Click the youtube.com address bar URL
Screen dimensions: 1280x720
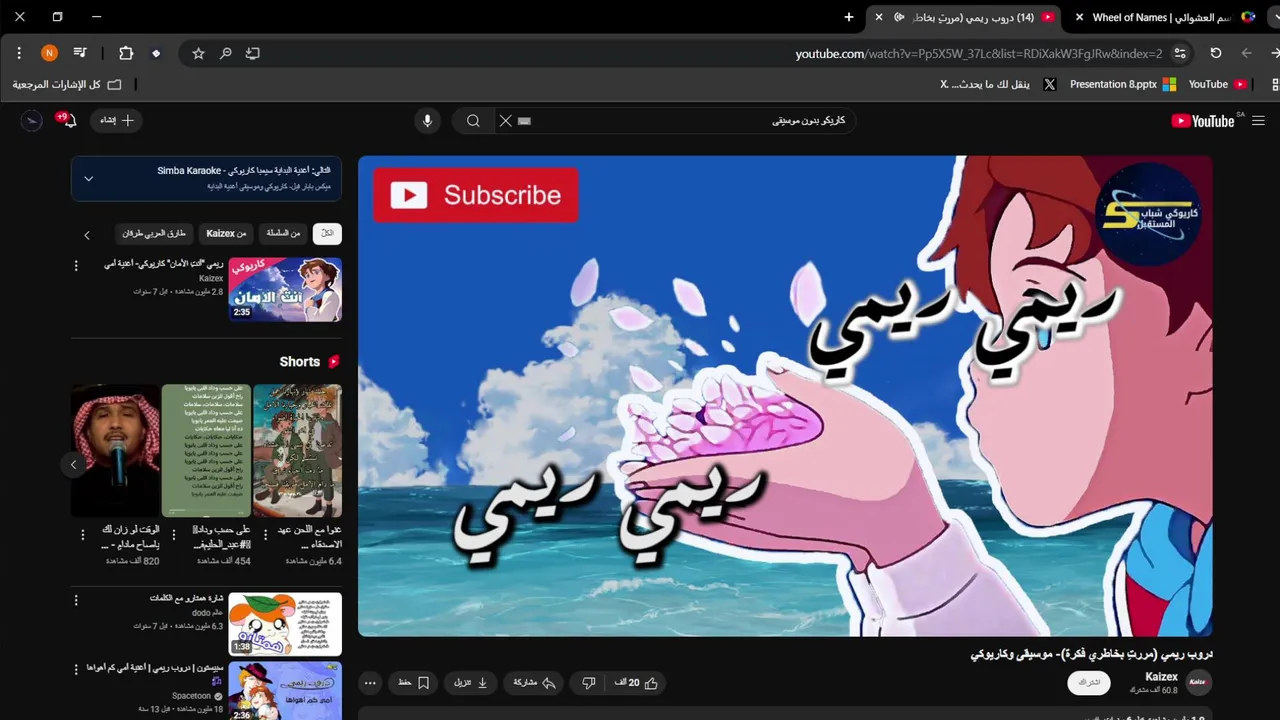pyautogui.click(x=979, y=54)
